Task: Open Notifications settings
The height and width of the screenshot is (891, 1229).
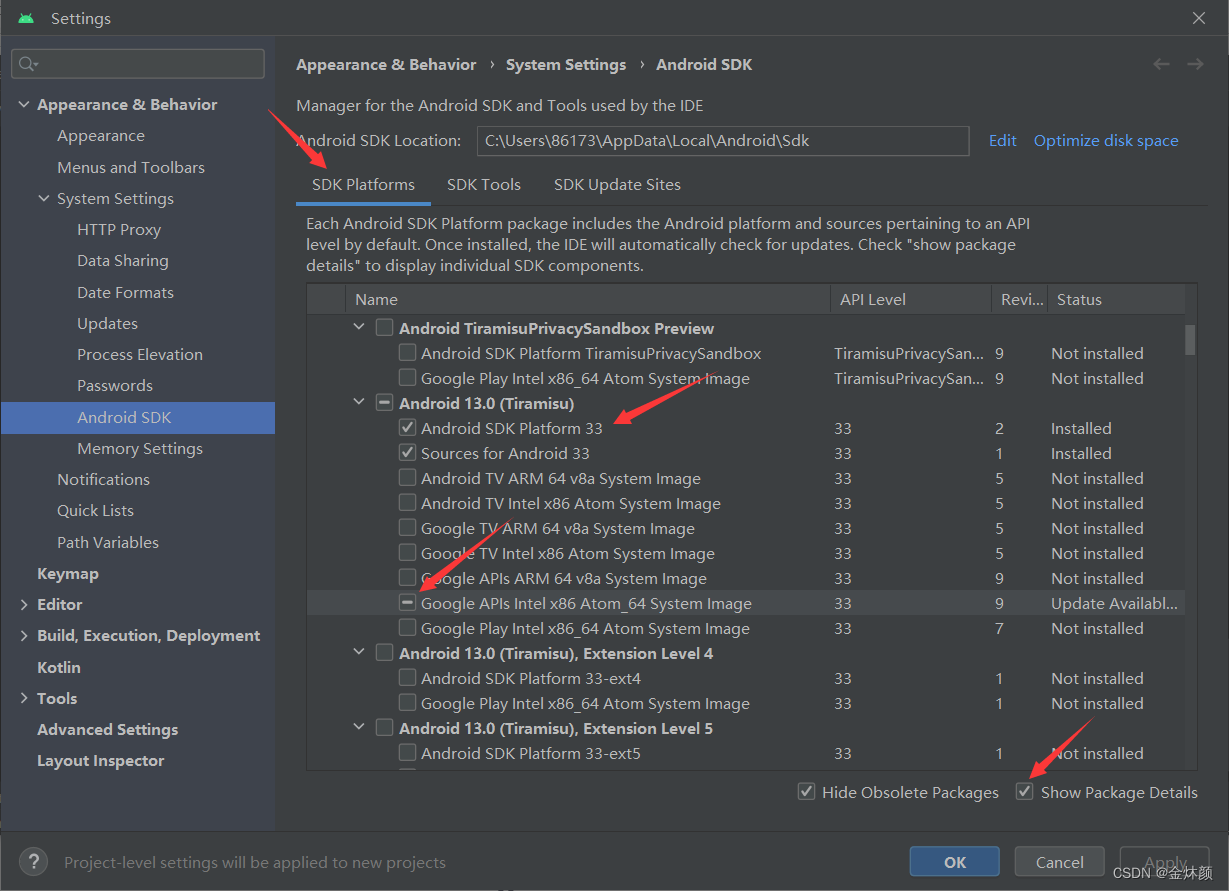Action: tap(103, 480)
